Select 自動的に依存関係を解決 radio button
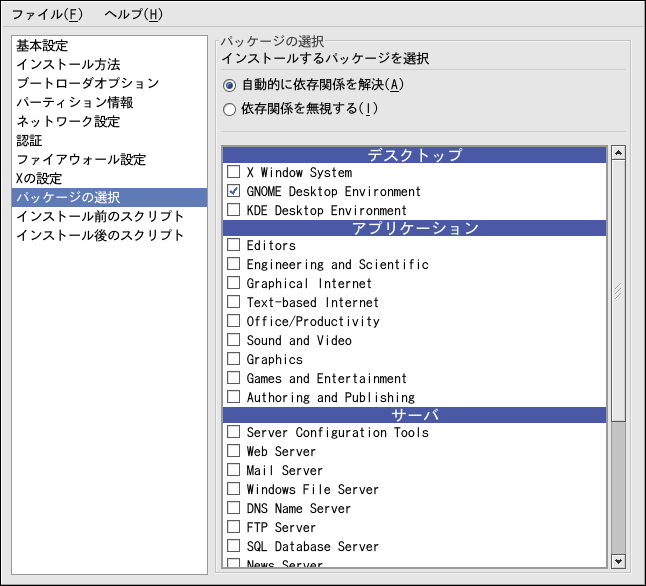The height and width of the screenshot is (586, 646). point(230,85)
